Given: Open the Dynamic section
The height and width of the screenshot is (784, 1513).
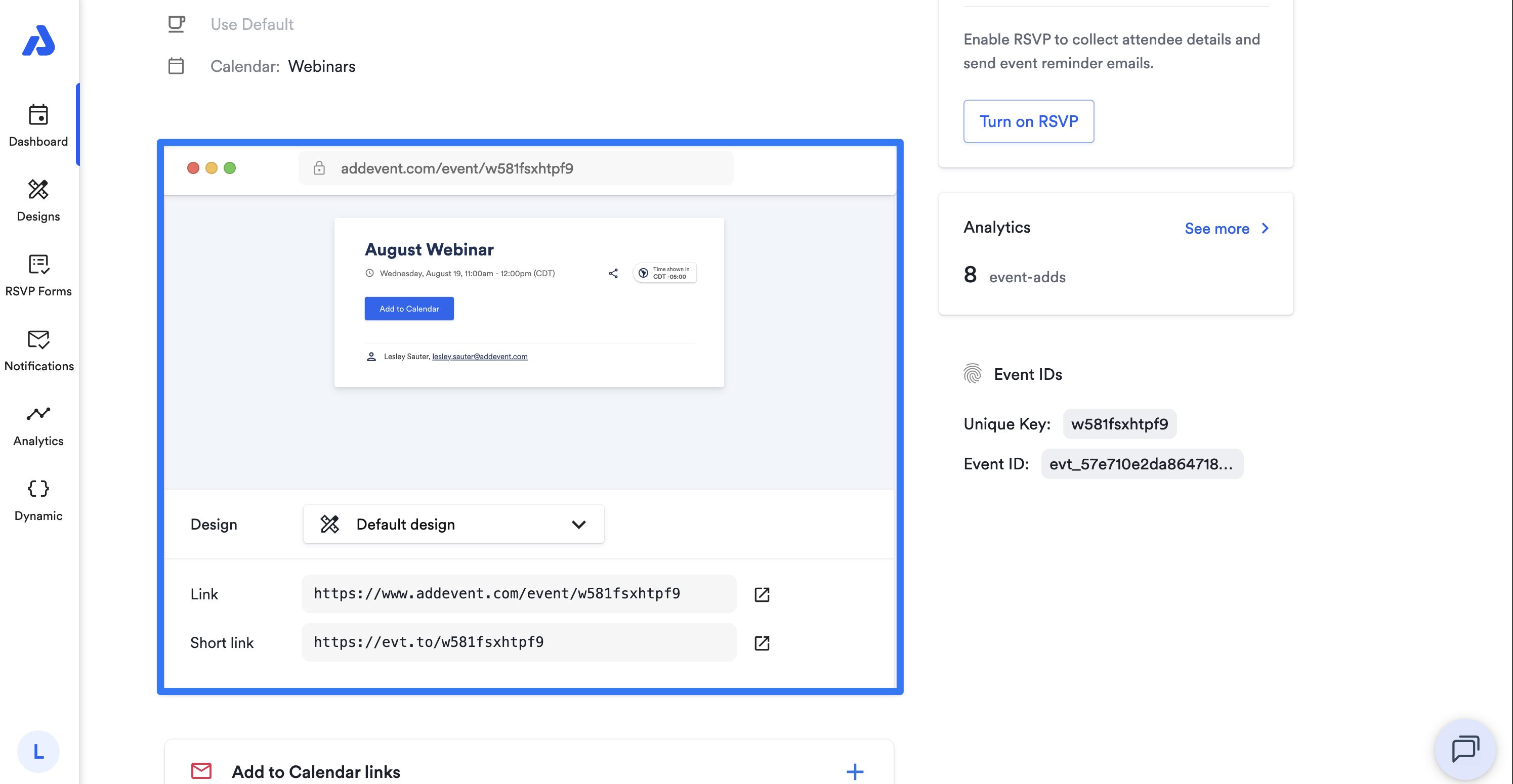Looking at the screenshot, I should coord(39,500).
